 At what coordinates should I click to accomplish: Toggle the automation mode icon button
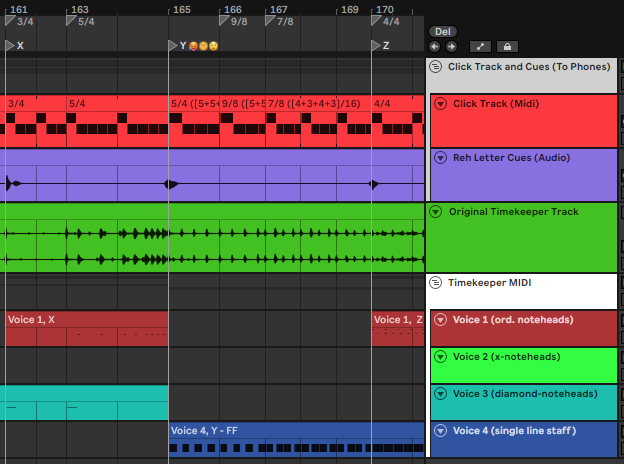(x=480, y=47)
